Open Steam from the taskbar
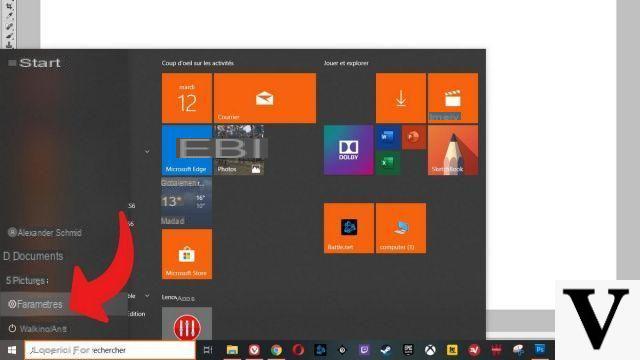Viewport: 640px width, 360px height. pyautogui.click(x=386, y=350)
